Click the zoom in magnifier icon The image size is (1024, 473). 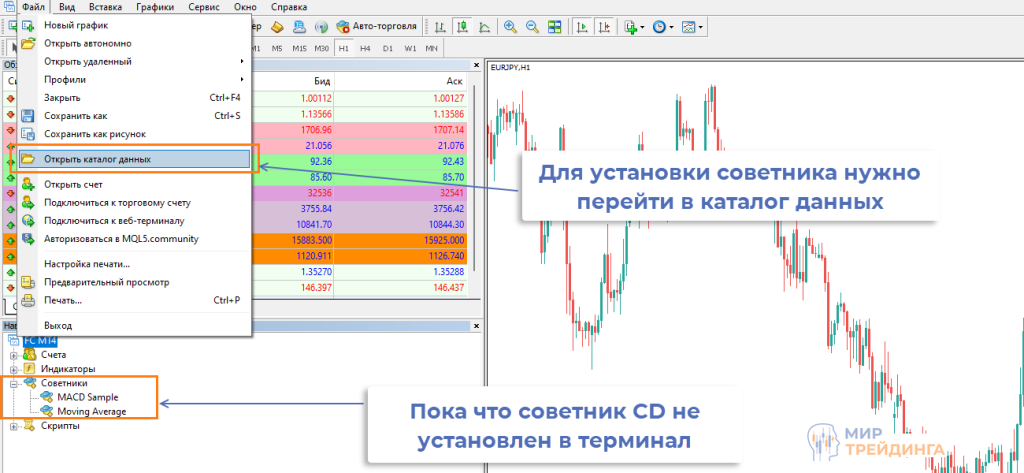coord(510,27)
